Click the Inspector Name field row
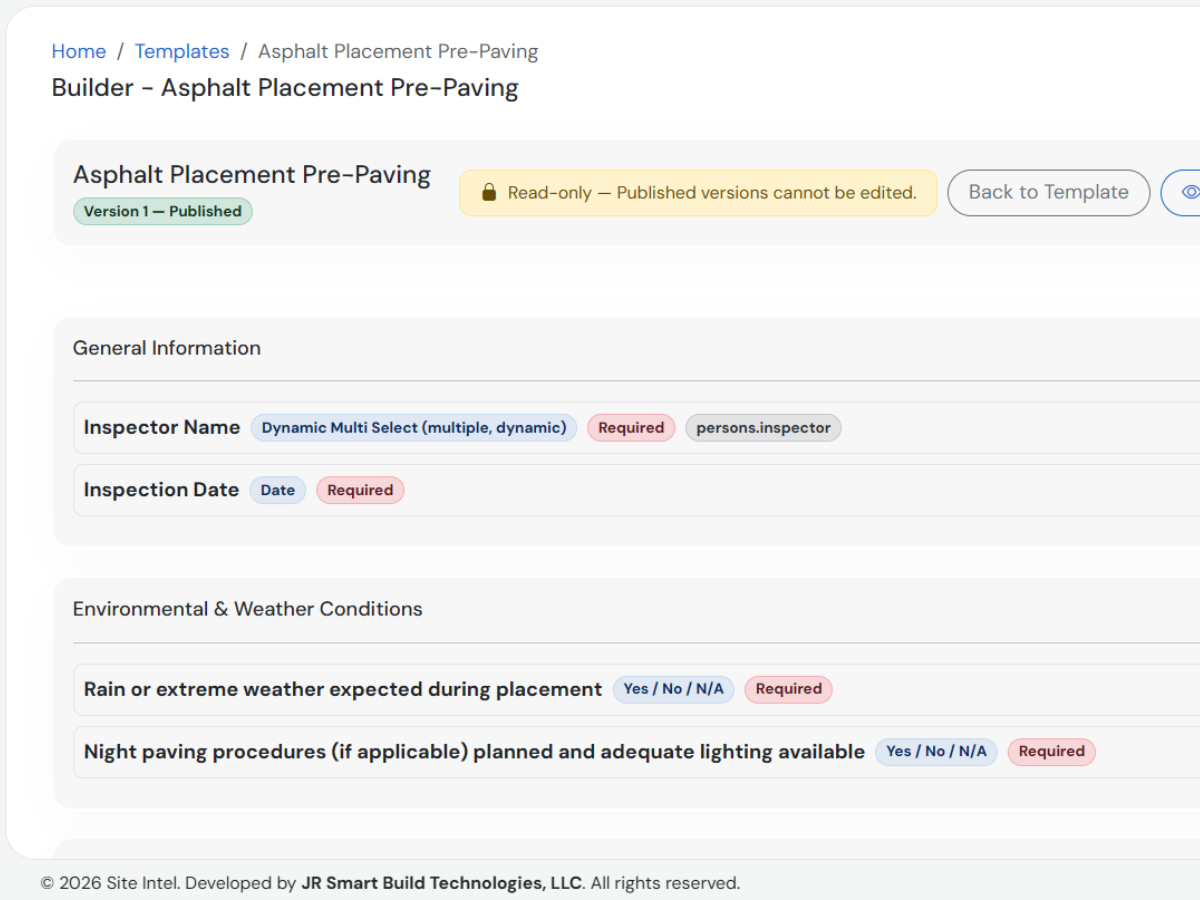The height and width of the screenshot is (900, 1200). (637, 427)
